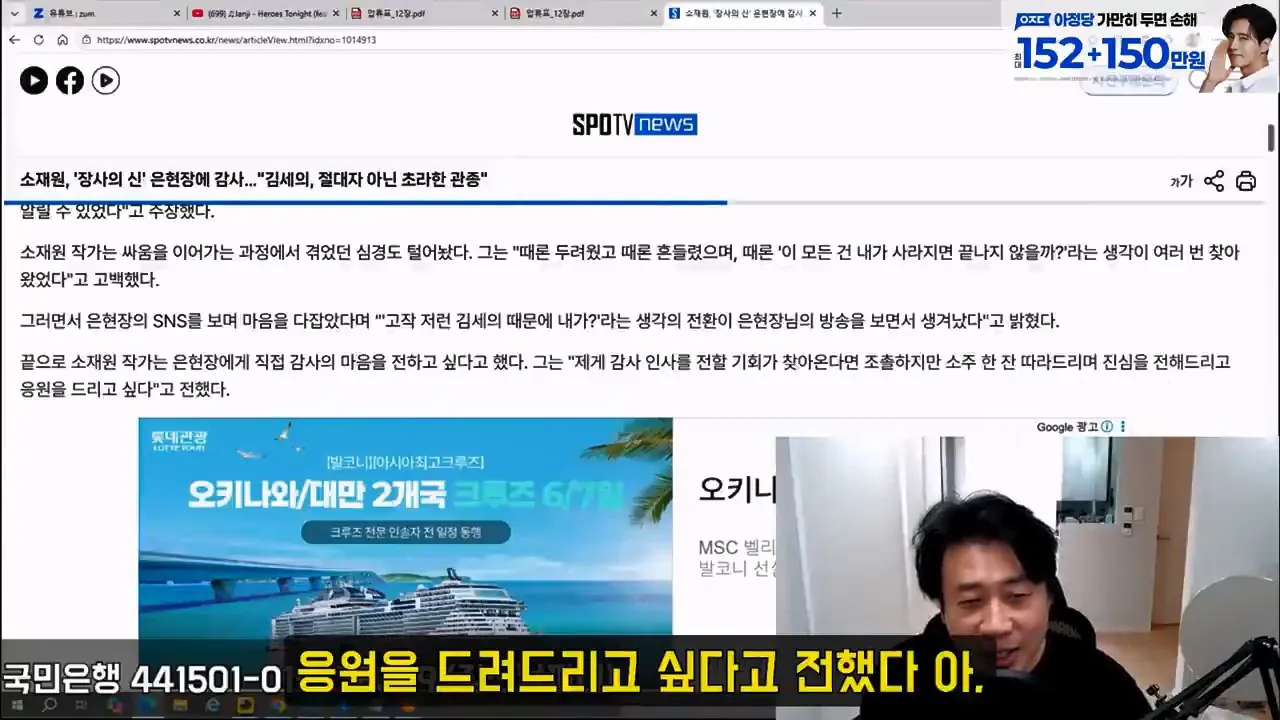Close the 유튜브 zum tab
1280x720 pixels.
point(177,13)
